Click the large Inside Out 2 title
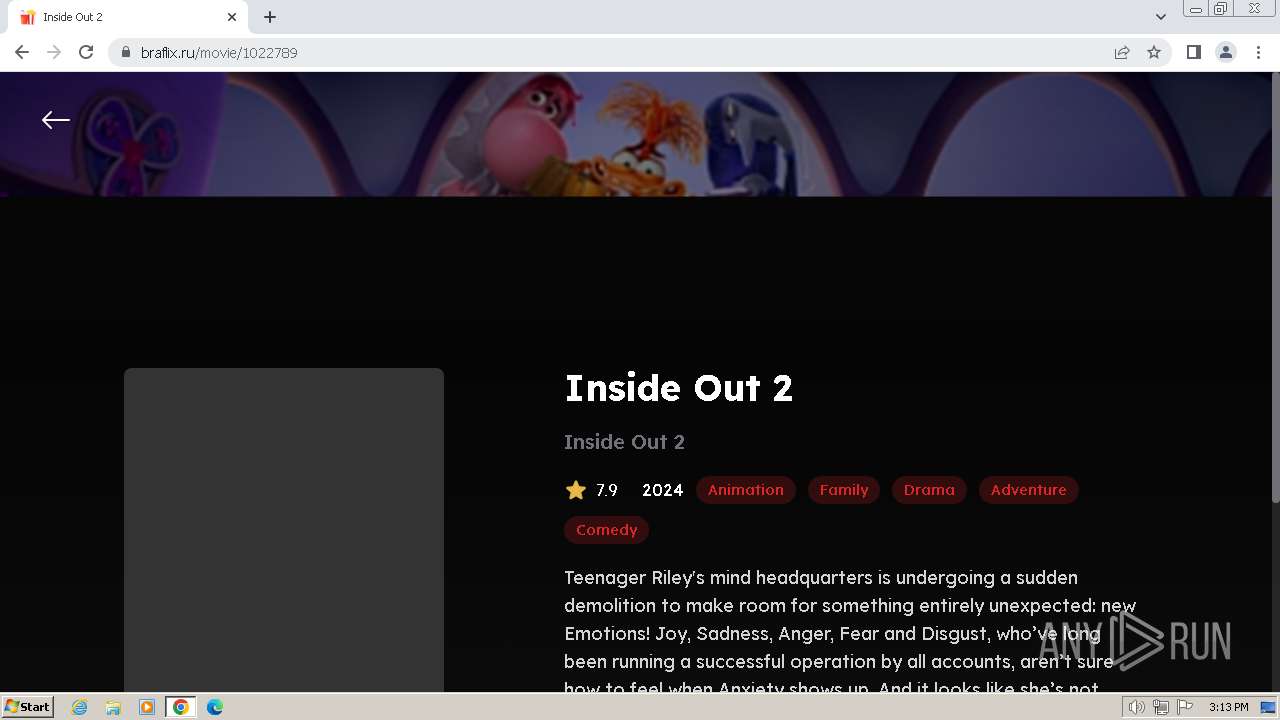The height and width of the screenshot is (720, 1280). coord(679,388)
